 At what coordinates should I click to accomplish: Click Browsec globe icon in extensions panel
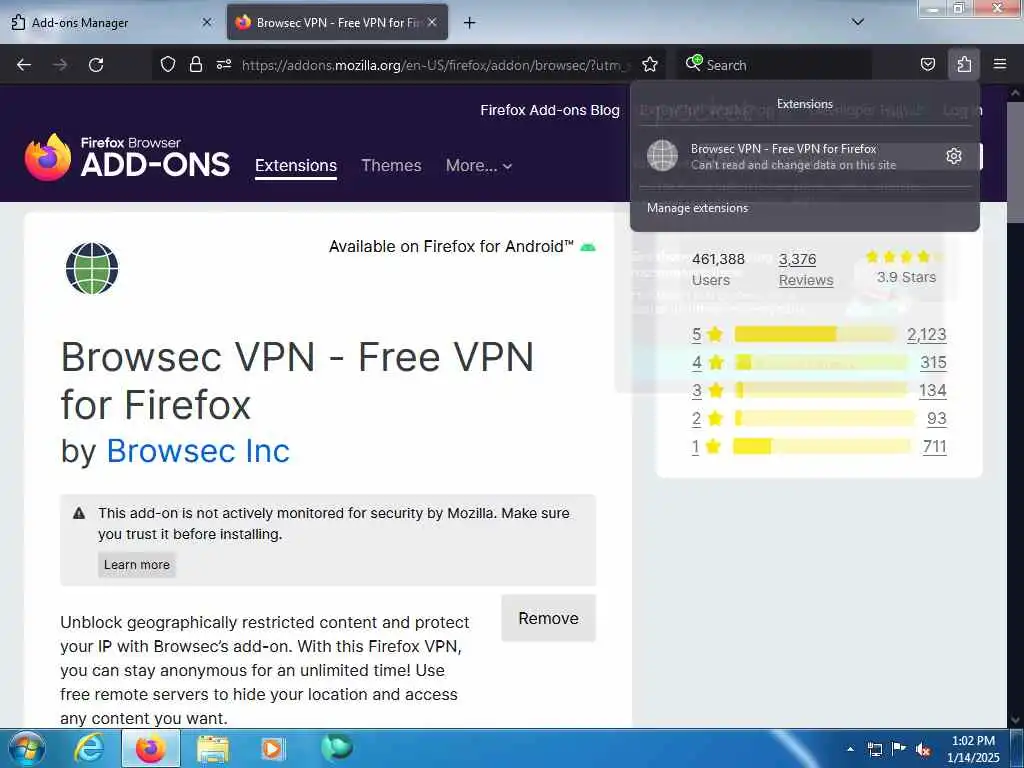(x=662, y=155)
